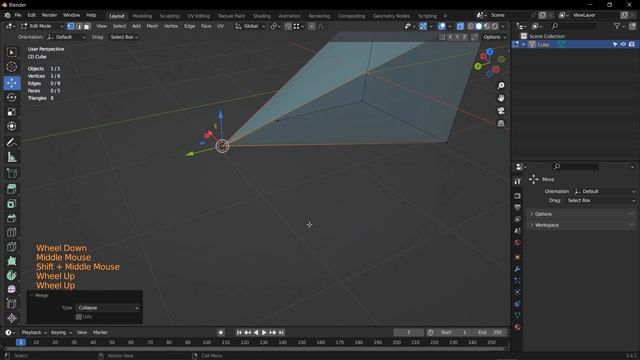Screen dimensions: 640x360
Task: Click the pan view hand icon
Action: coord(501,98)
